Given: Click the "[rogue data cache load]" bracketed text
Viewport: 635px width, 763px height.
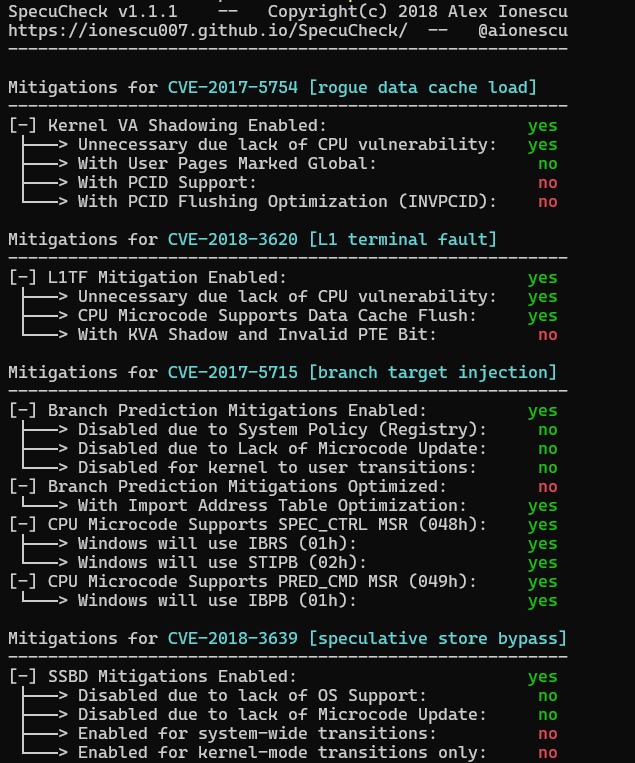Looking at the screenshot, I should pos(422,88).
